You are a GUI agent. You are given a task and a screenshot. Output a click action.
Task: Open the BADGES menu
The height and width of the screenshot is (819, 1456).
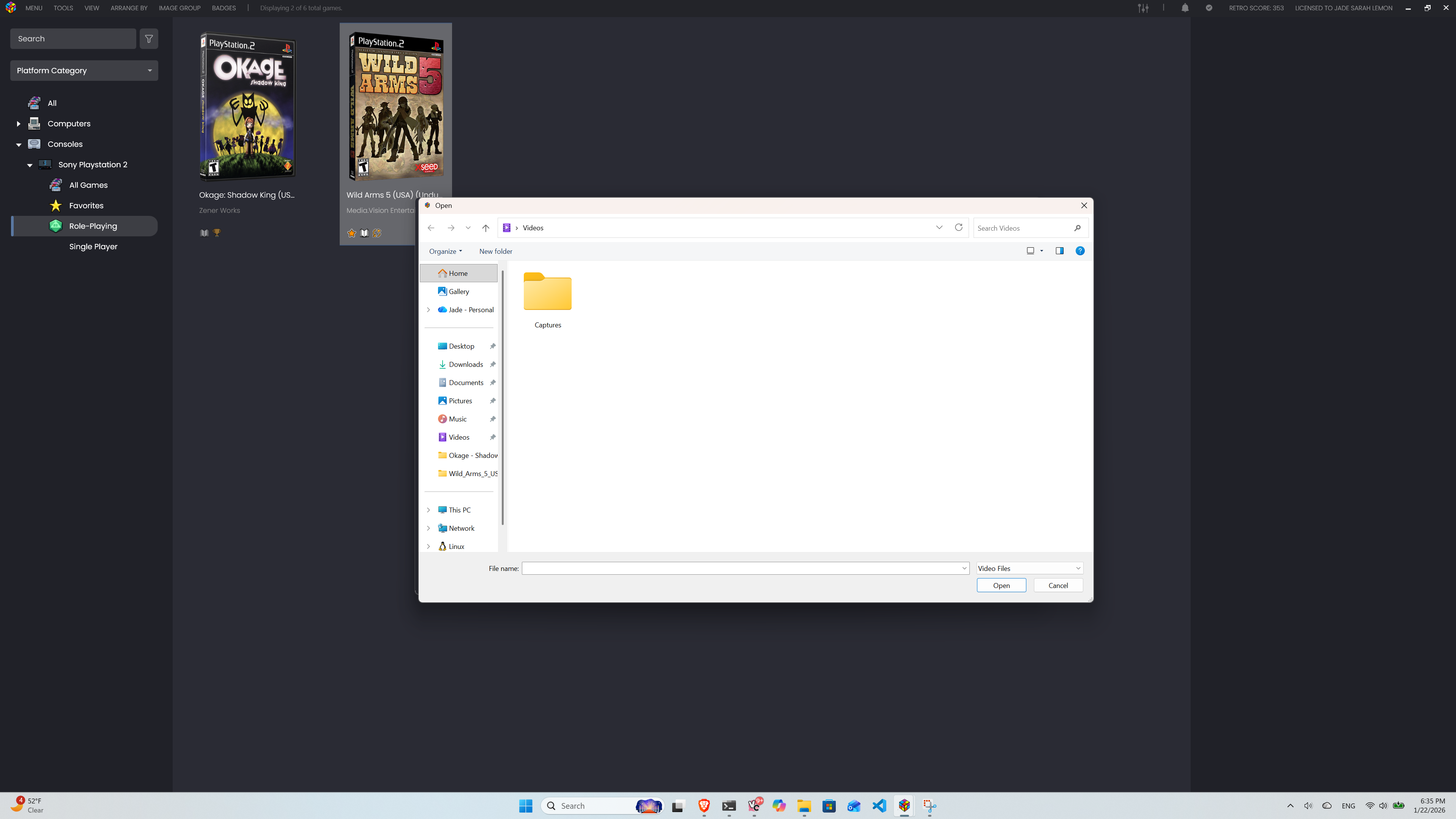coord(224,8)
